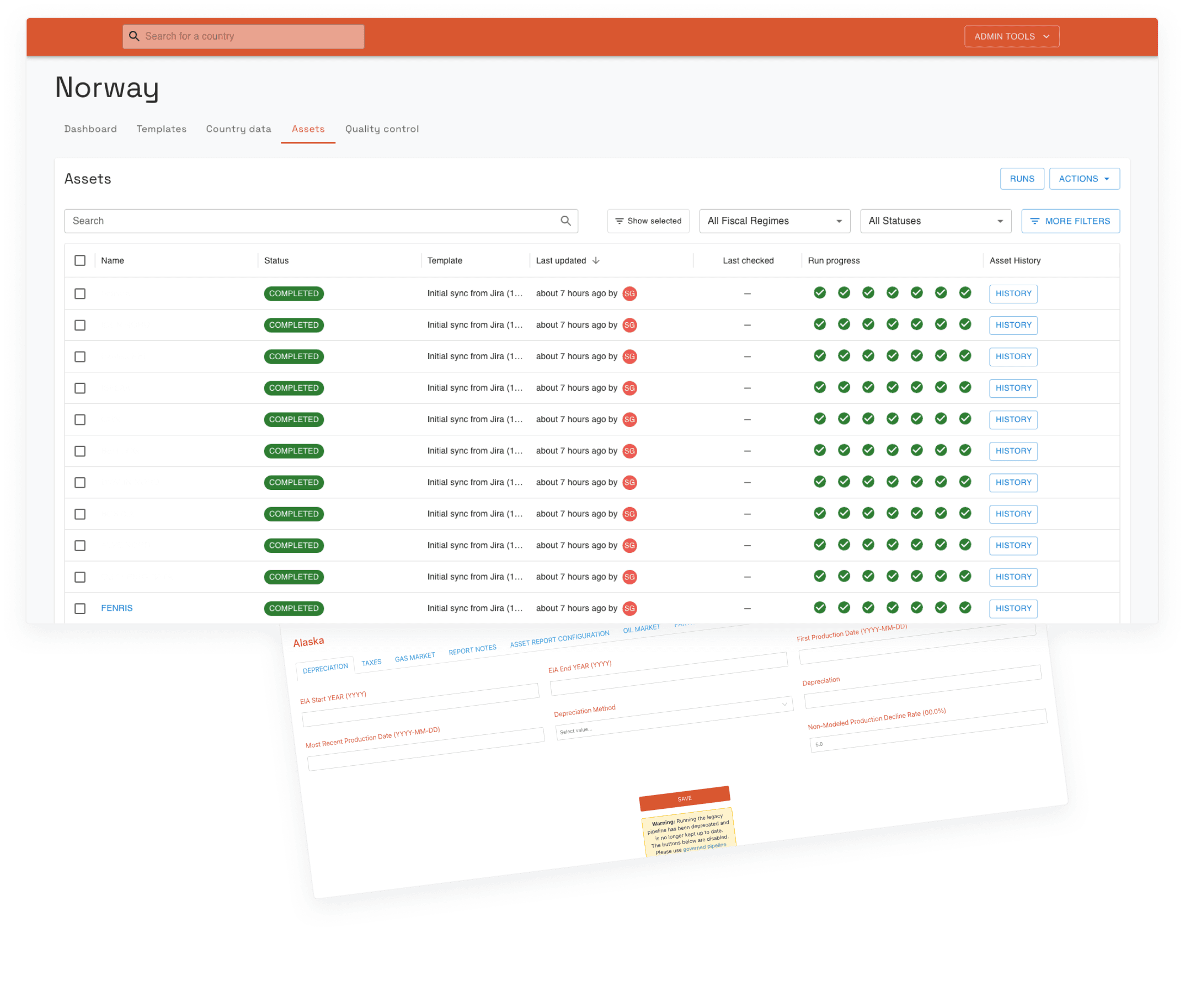
Task: Open the ADMIN TOOLS menu
Action: pyautogui.click(x=1012, y=36)
